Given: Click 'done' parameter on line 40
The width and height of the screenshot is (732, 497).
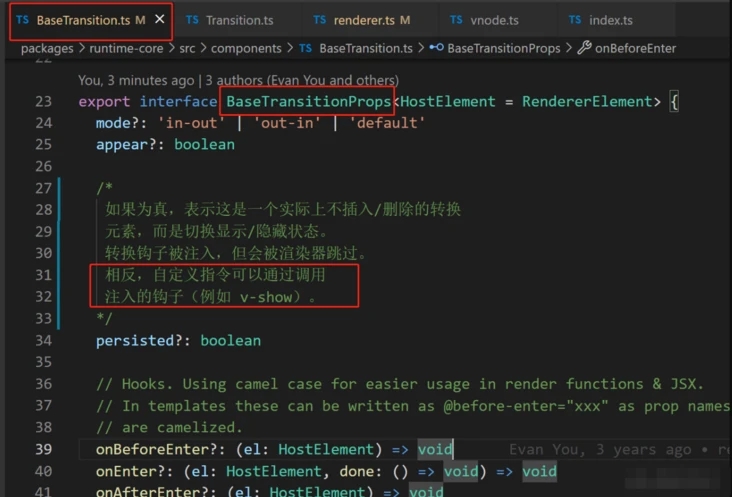Looking at the screenshot, I should tap(357, 471).
